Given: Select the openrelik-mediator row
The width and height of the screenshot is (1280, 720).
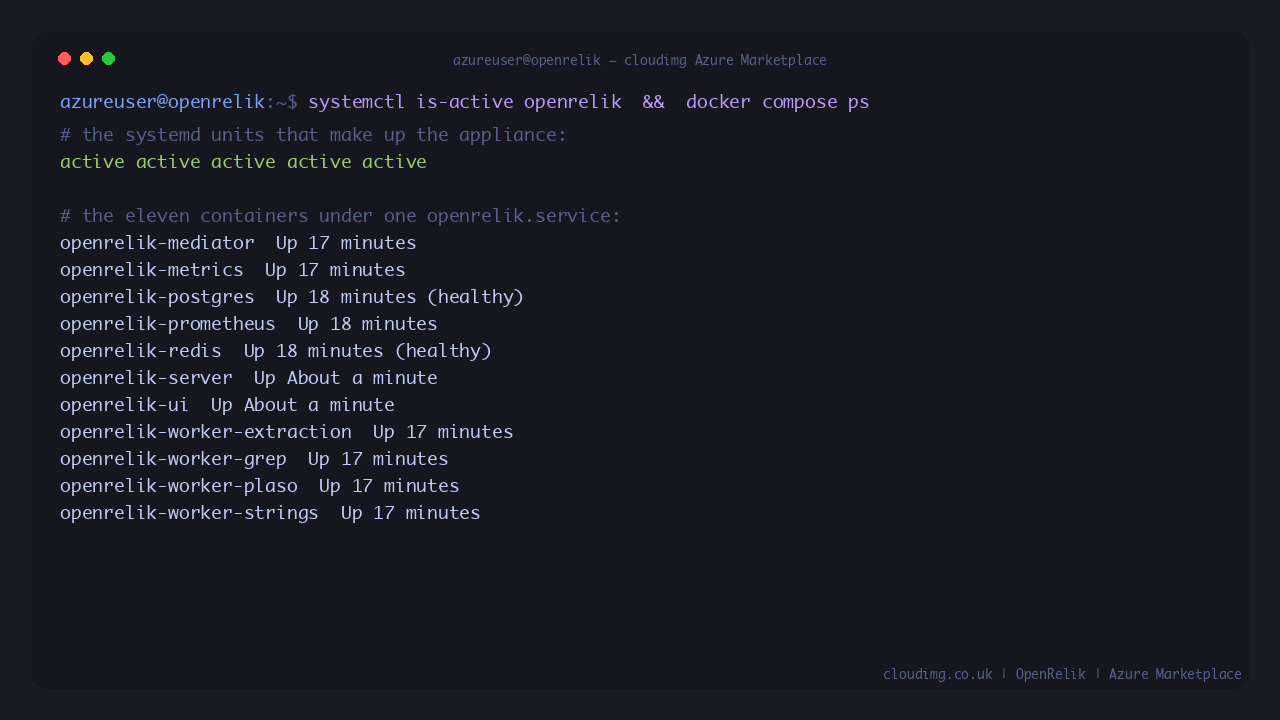Looking at the screenshot, I should point(238,243).
